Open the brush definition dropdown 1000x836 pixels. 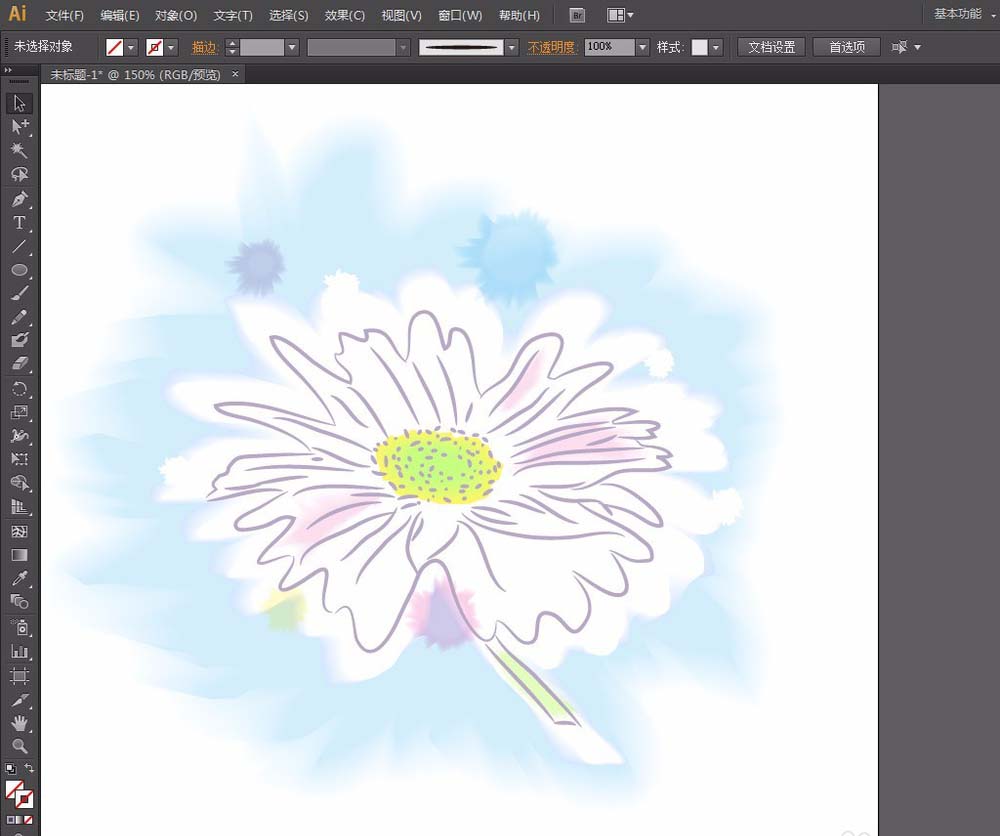click(x=512, y=47)
